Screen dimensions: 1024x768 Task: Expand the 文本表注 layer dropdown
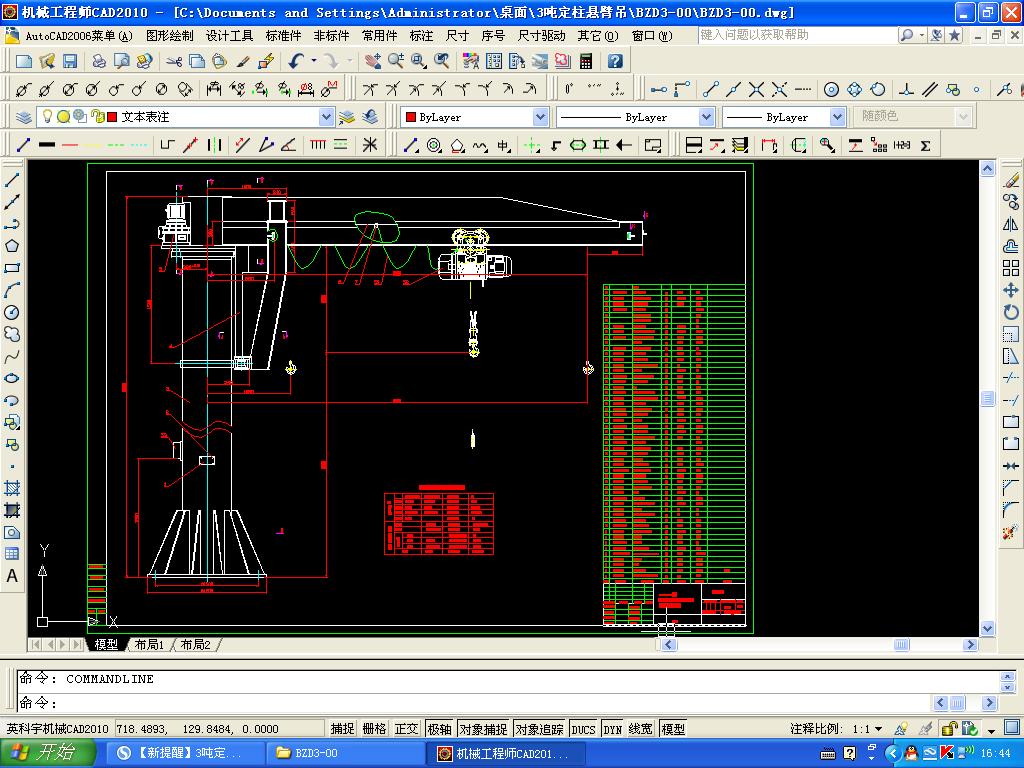(x=326, y=117)
